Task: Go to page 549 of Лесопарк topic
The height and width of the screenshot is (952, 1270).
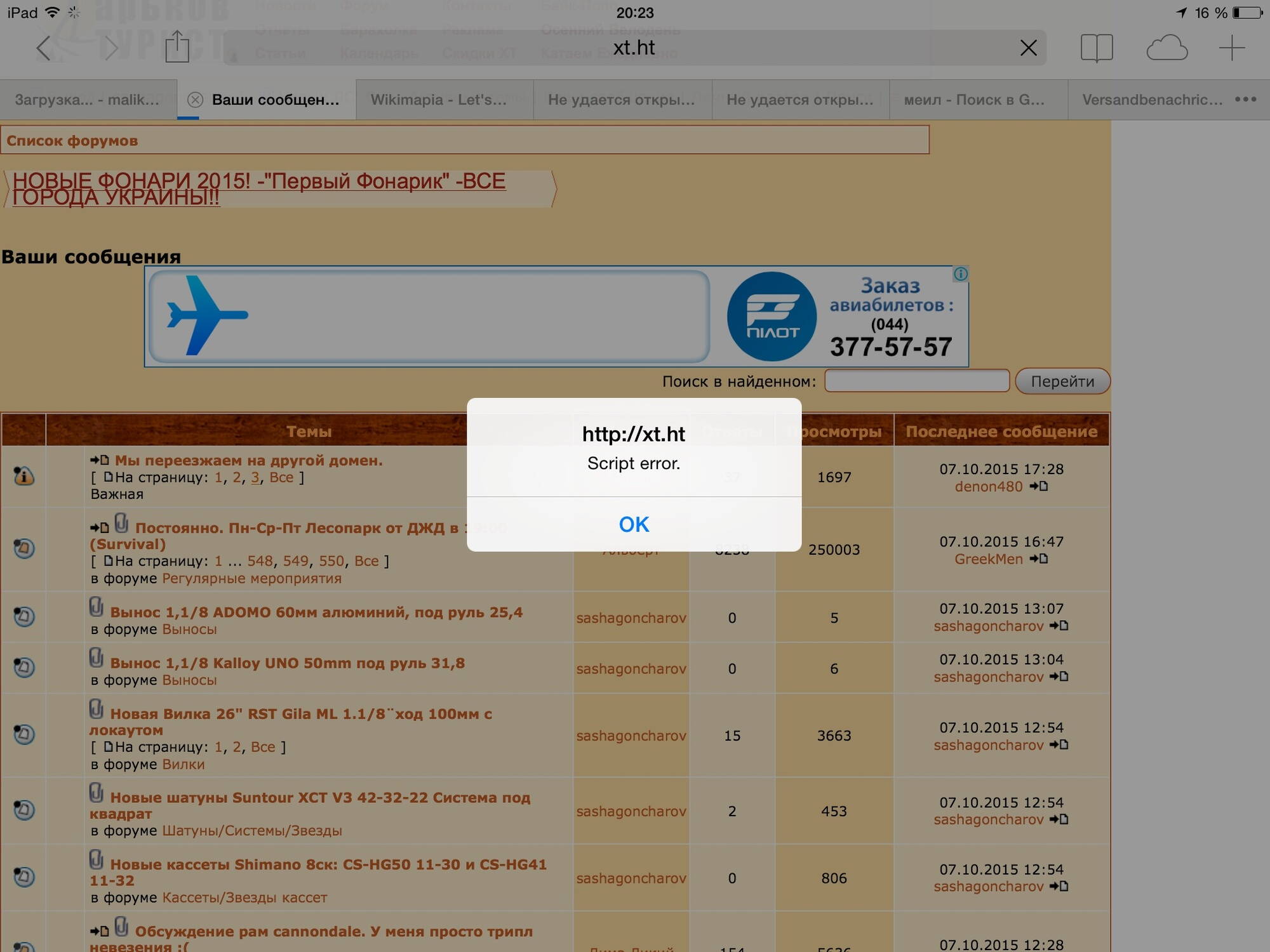Action: (x=295, y=561)
